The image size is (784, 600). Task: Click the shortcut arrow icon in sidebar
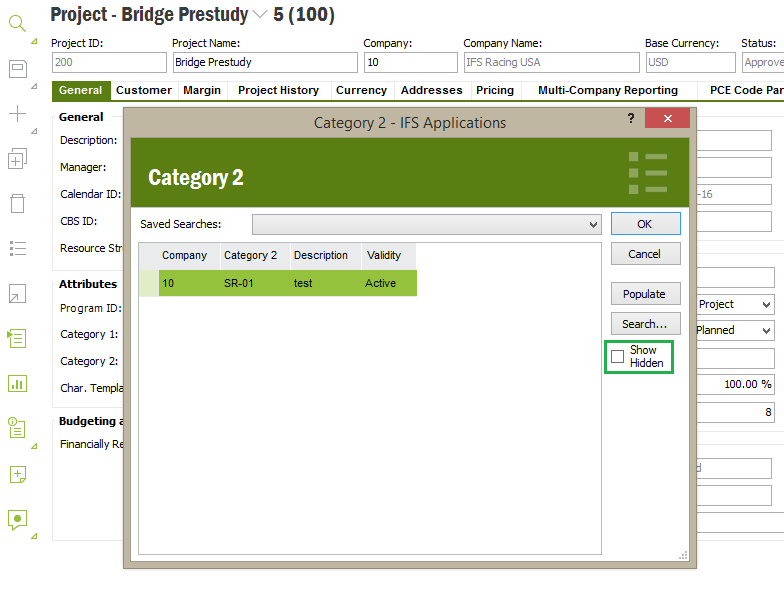pyautogui.click(x=18, y=294)
